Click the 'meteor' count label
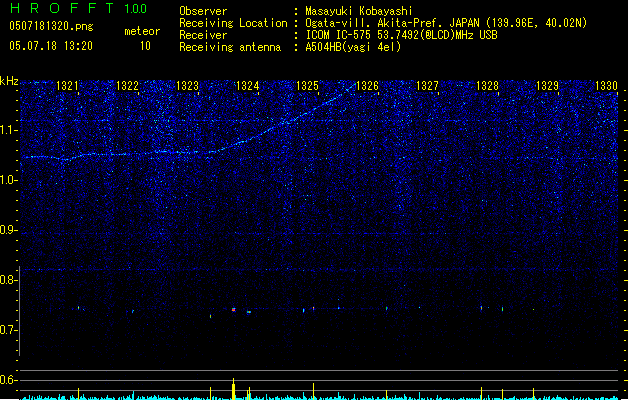This screenshot has width=629, height=400. 142,31
